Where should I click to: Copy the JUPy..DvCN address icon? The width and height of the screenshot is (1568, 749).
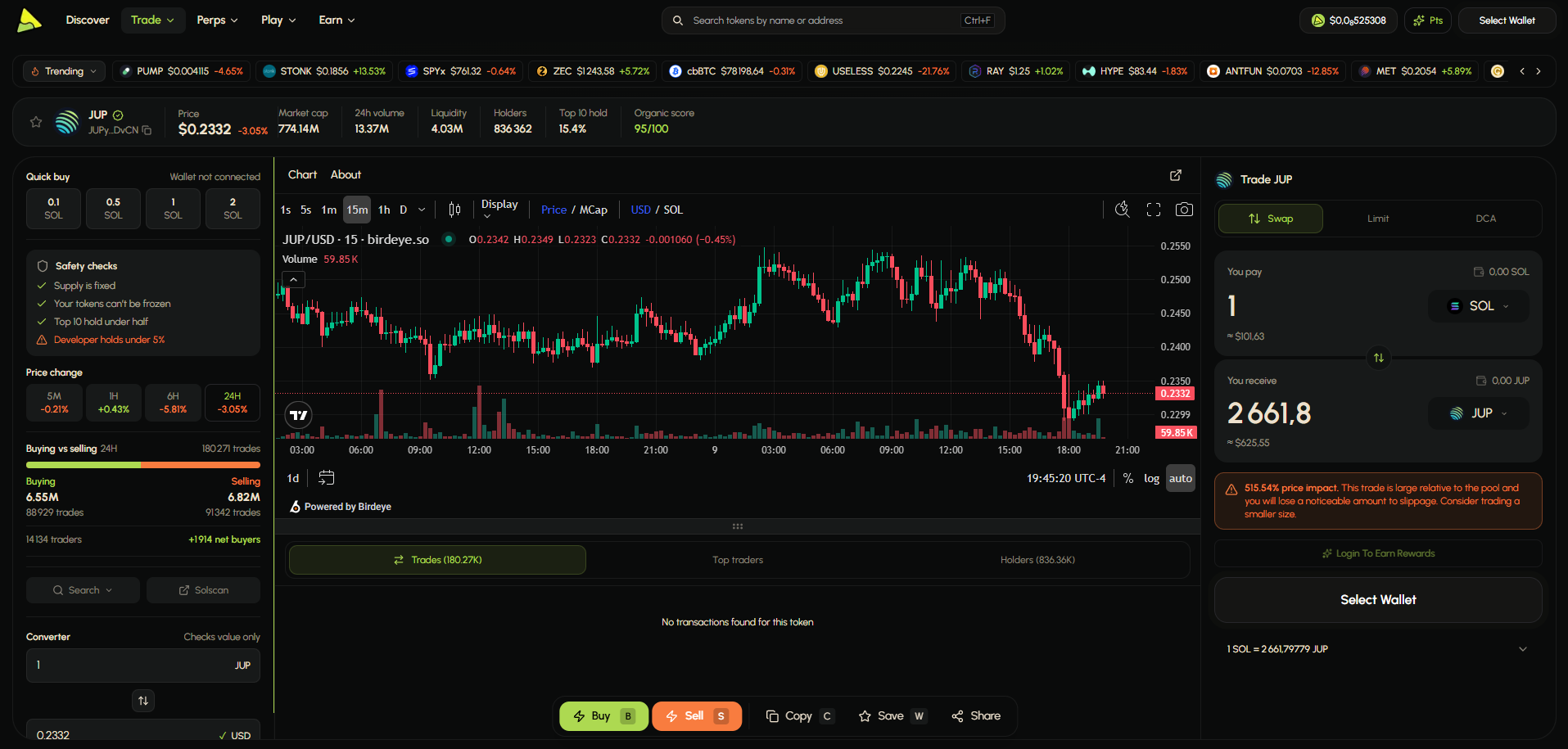coord(147,130)
